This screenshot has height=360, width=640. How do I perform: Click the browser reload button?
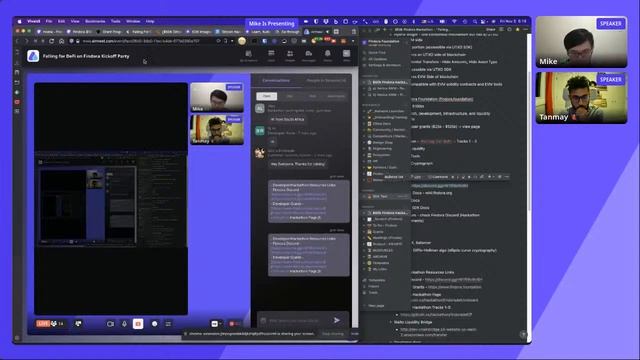point(51,41)
